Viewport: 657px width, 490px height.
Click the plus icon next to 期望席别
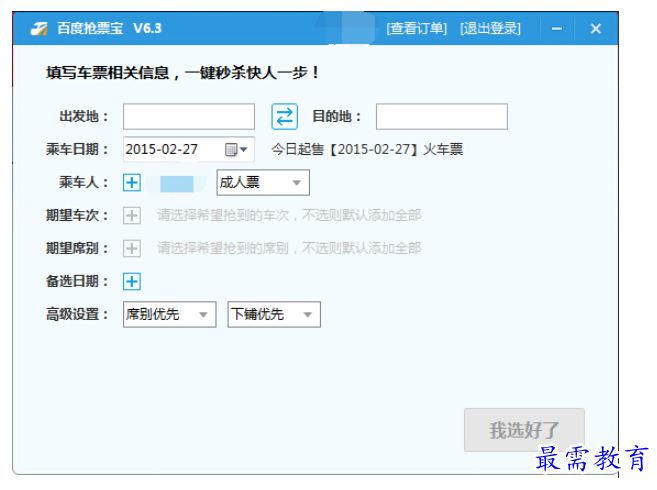[132, 249]
